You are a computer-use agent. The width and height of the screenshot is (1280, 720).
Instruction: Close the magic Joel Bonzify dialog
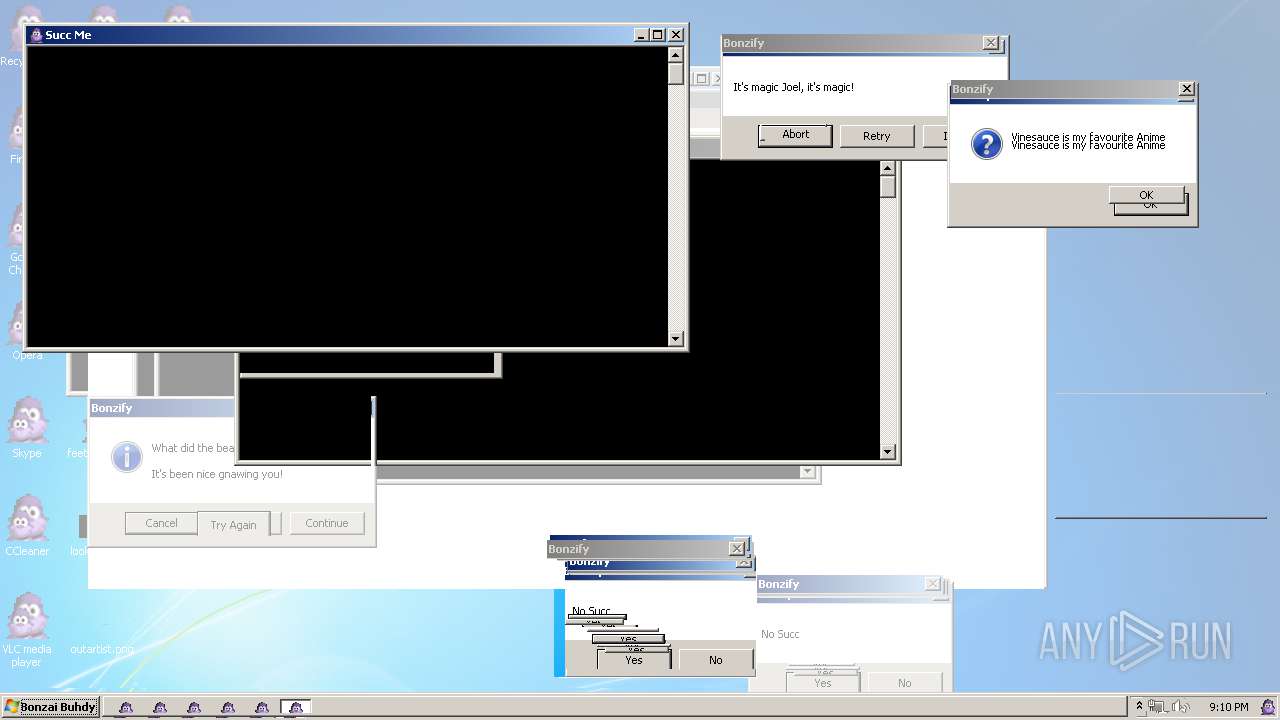pos(990,43)
